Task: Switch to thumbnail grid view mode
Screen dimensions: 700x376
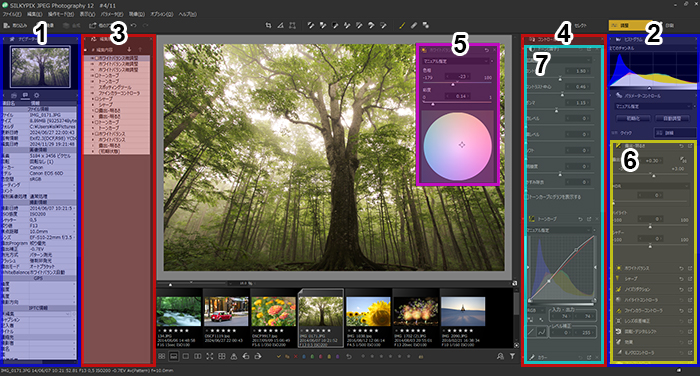Action: (162, 356)
